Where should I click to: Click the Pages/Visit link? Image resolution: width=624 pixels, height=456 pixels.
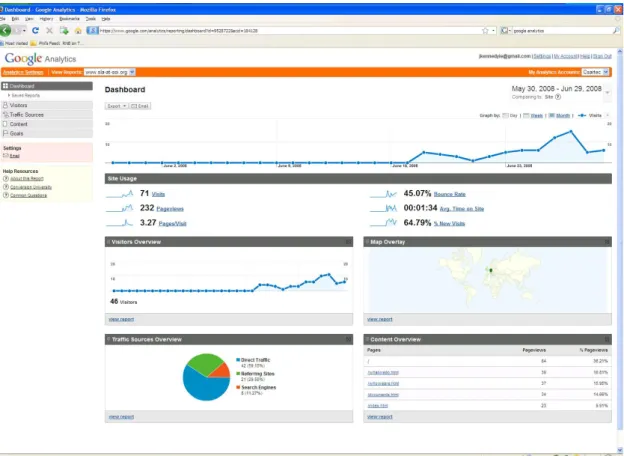pyautogui.click(x=172, y=224)
